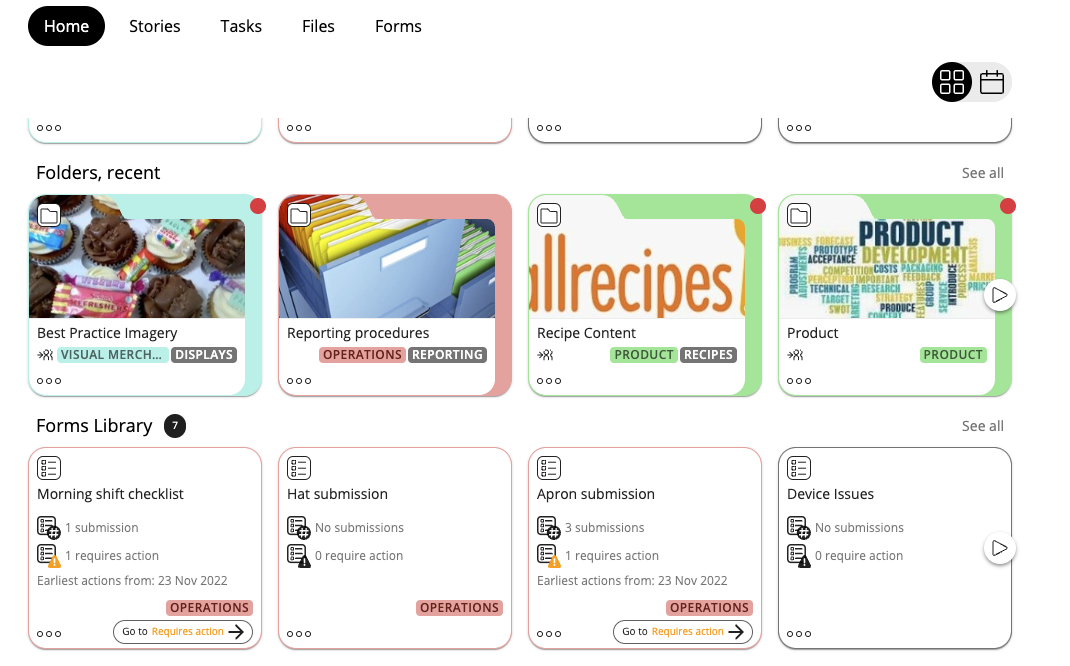Open more options on Recipe Content
This screenshot has height=666, width=1070.
tap(549, 381)
